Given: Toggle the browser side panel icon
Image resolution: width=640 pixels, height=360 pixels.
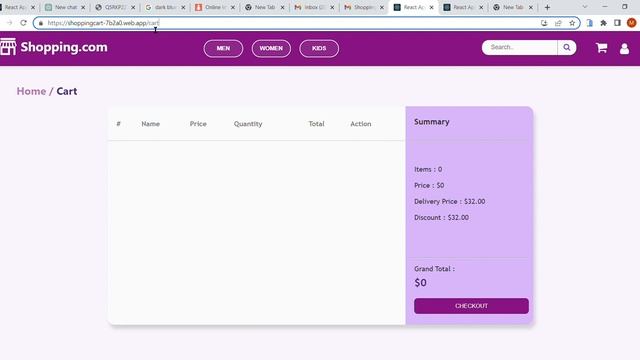Looking at the screenshot, I should coord(617,23).
